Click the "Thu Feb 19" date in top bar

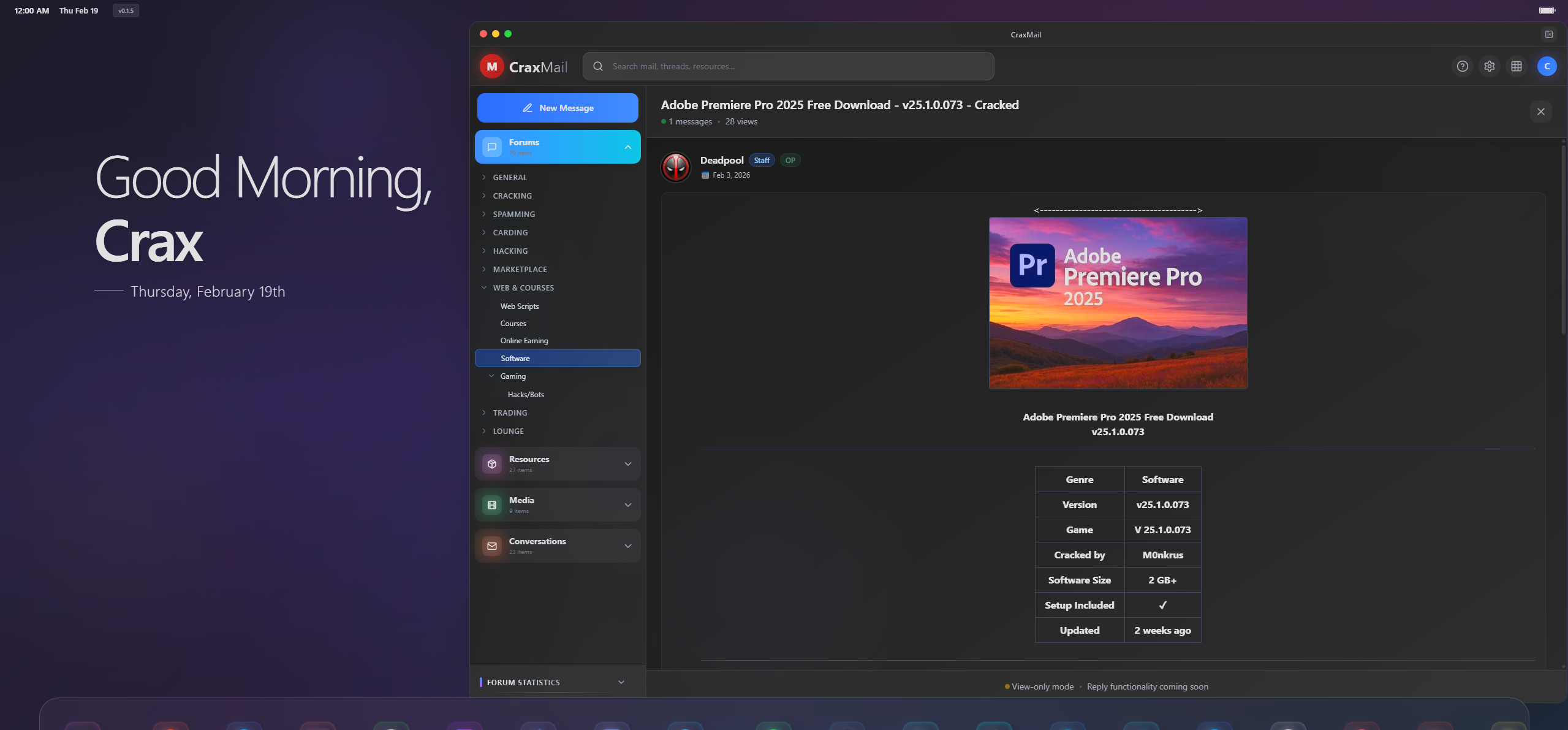(x=78, y=10)
